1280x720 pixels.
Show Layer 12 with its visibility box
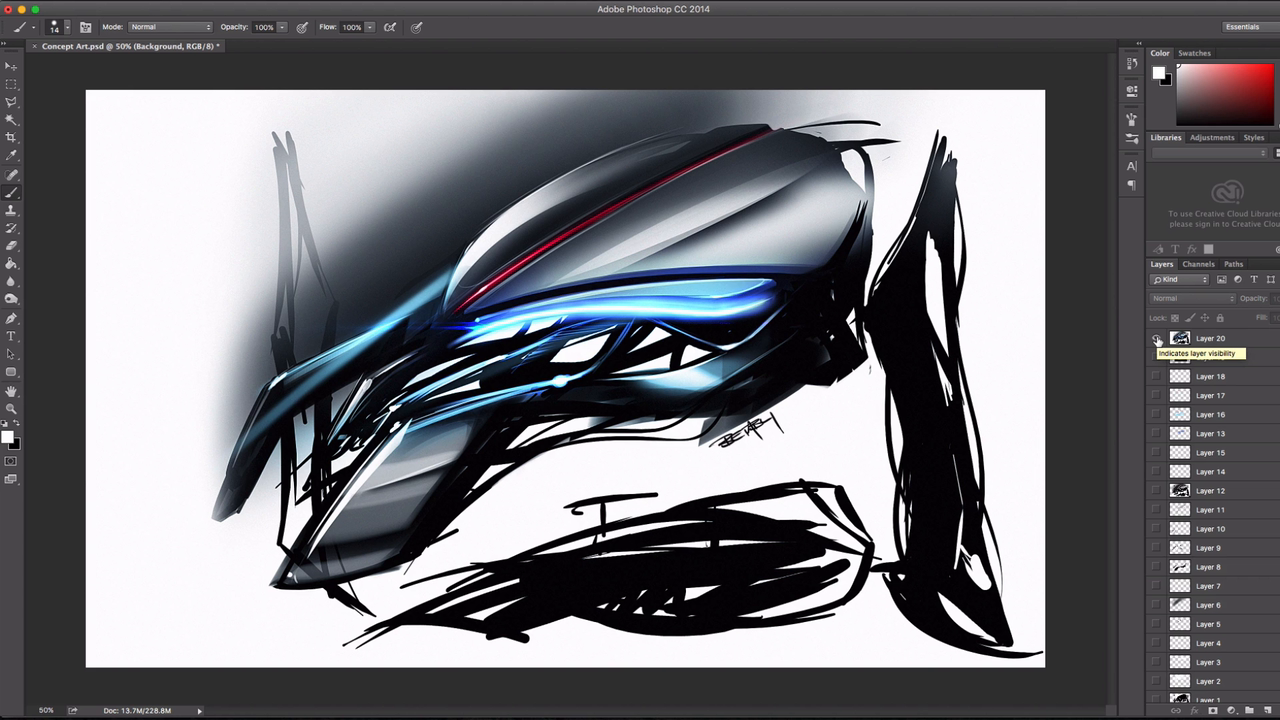1157,490
